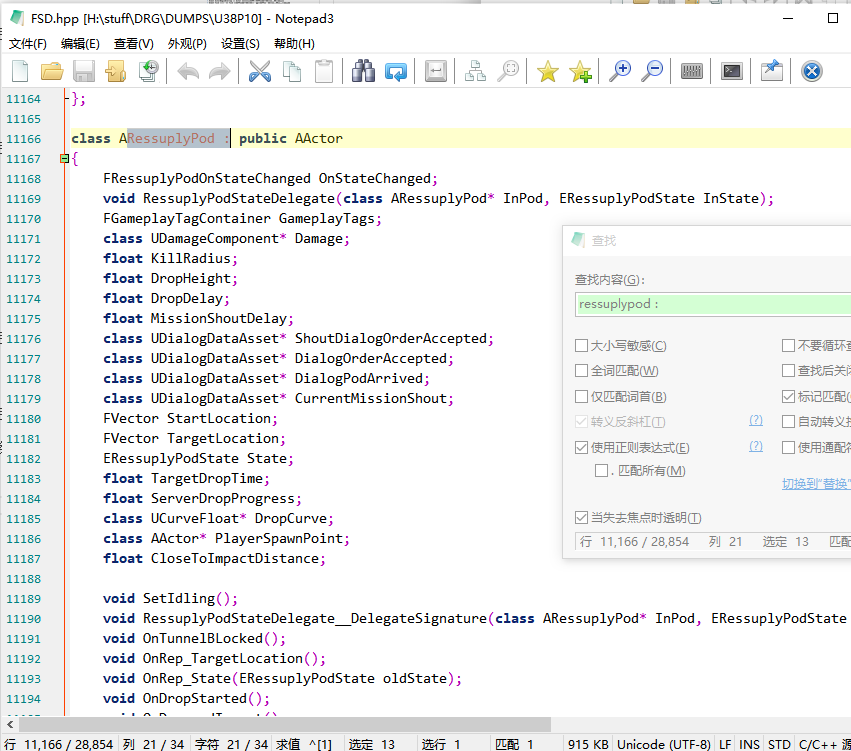Image resolution: width=851 pixels, height=751 pixels.
Task: Uncheck 使用正则表达式(E) checkbox
Action: [581, 448]
